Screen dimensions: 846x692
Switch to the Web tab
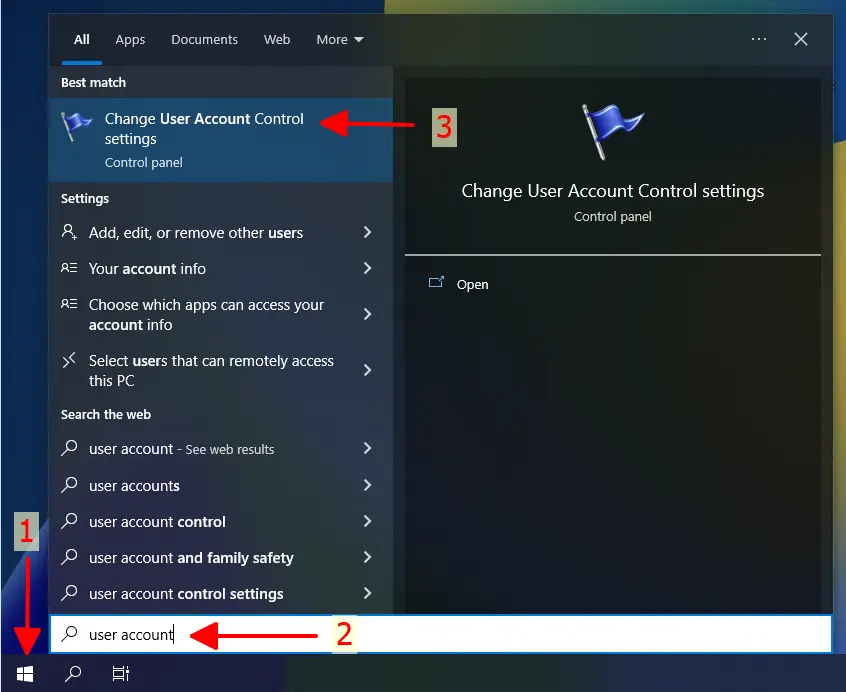(277, 39)
